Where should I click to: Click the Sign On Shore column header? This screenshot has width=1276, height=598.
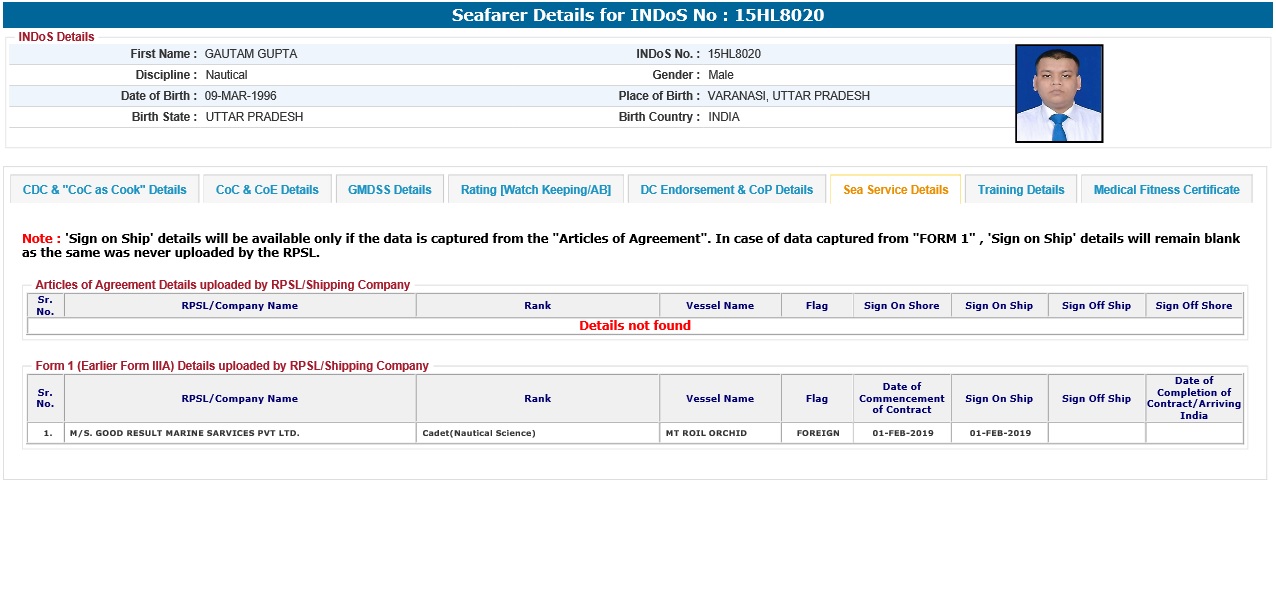tap(901, 306)
